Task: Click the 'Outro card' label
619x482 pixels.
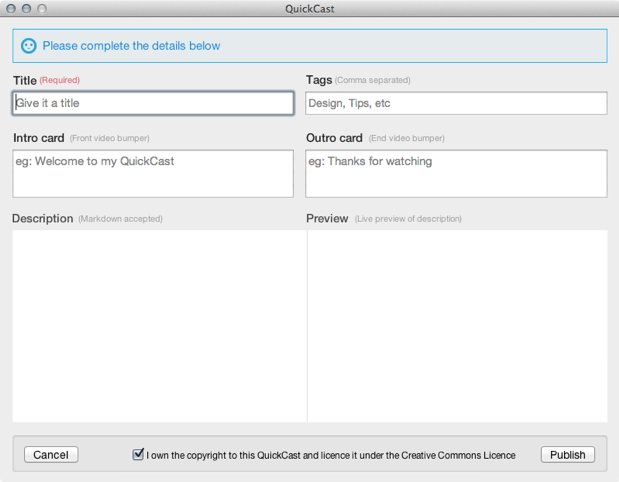Action: coord(334,138)
